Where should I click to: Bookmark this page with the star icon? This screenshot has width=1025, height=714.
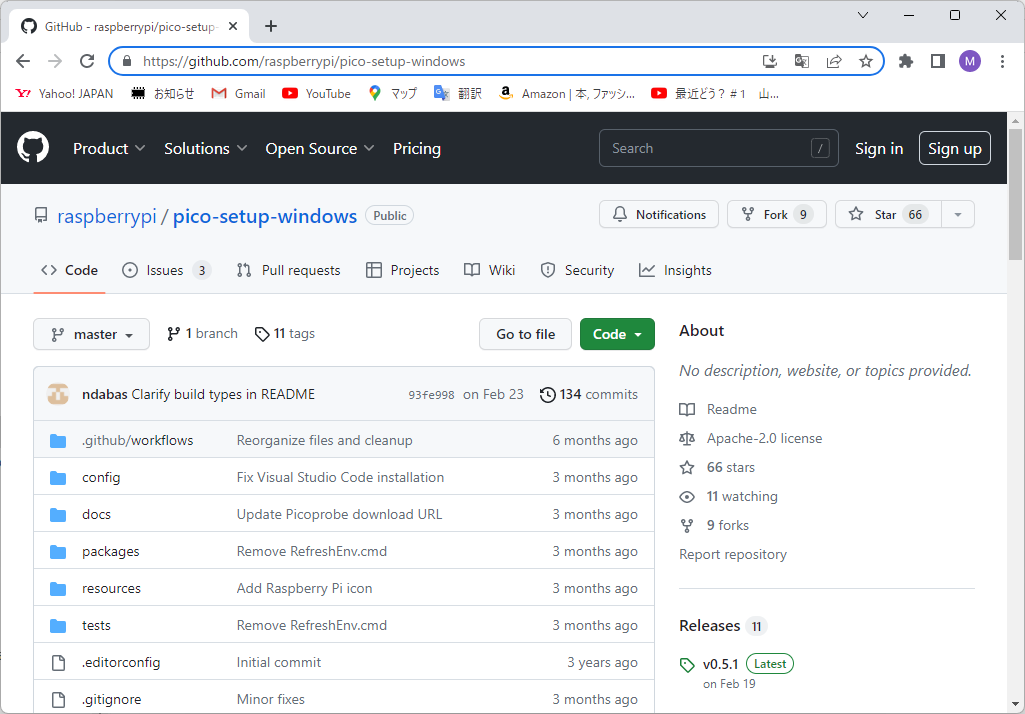866,61
